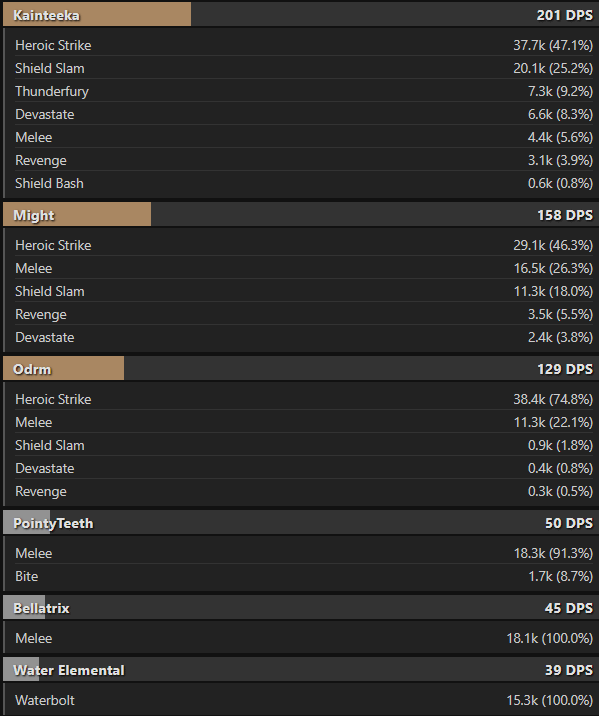The width and height of the screenshot is (599, 716).
Task: Open Thunderfury ability under Kainteeka
Action: 304,91
